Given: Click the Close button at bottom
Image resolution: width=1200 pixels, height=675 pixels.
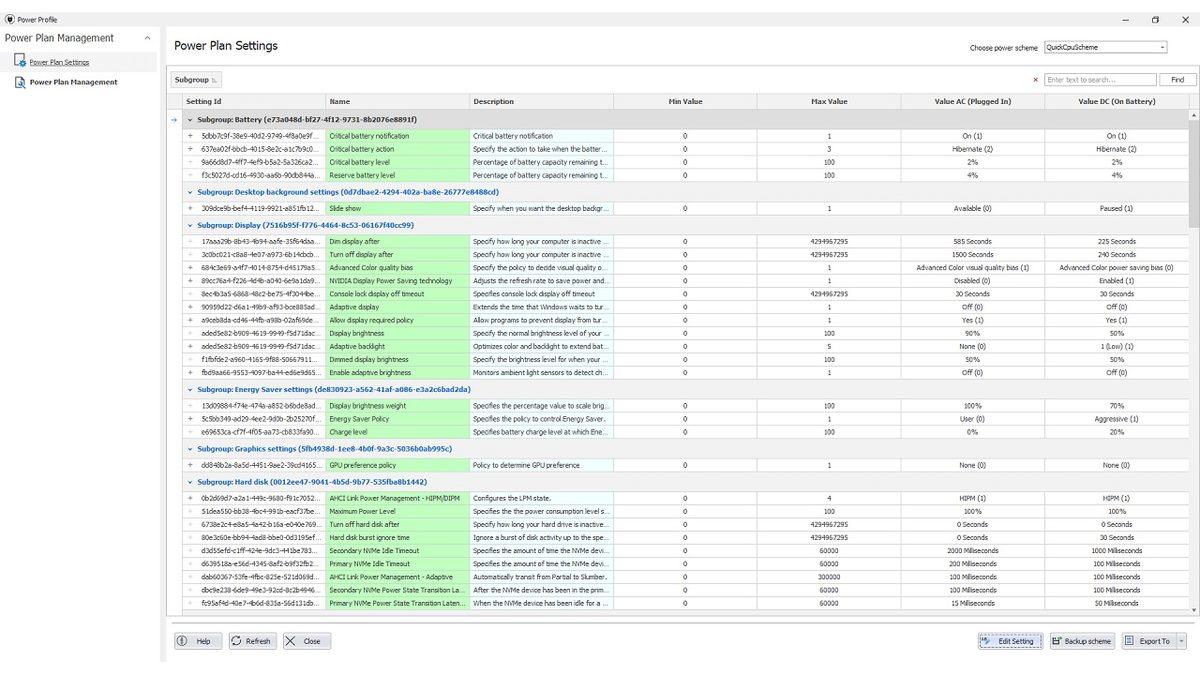Looking at the screenshot, I should (305, 641).
